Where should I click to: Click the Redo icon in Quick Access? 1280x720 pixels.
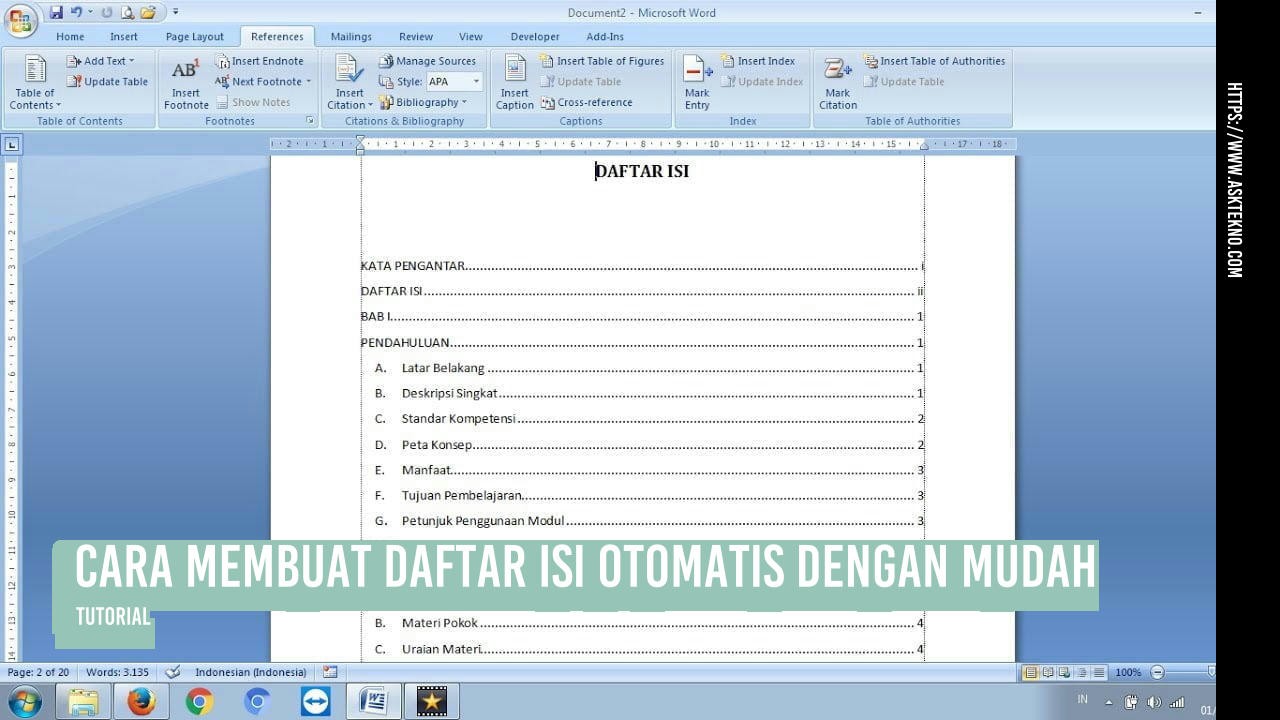pyautogui.click(x=106, y=12)
